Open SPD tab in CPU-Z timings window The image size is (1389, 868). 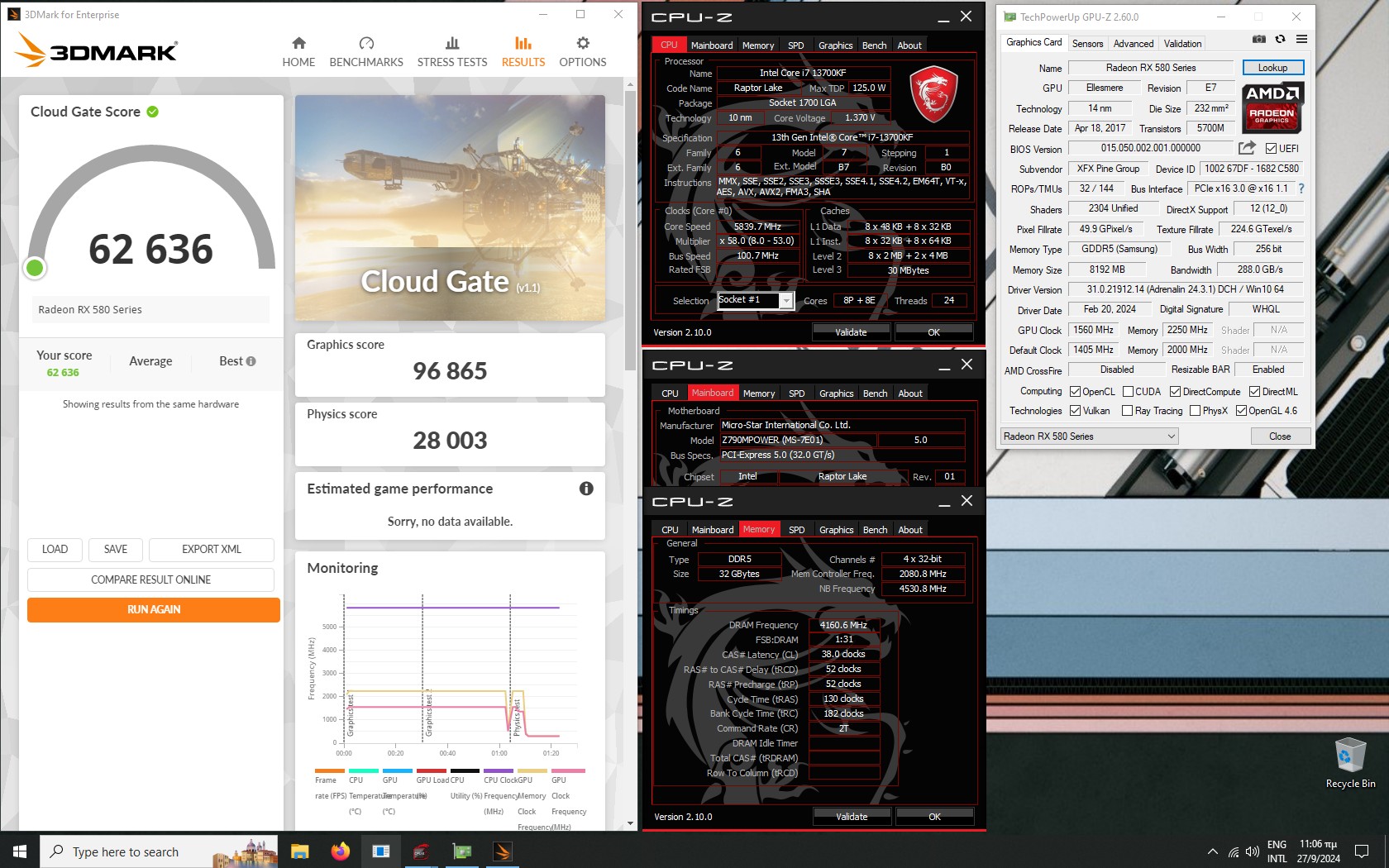(796, 530)
